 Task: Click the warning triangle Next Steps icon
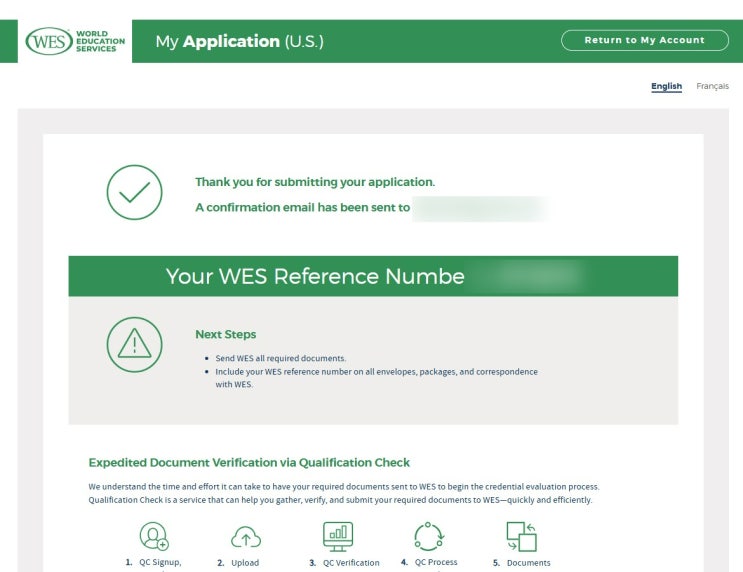135,345
